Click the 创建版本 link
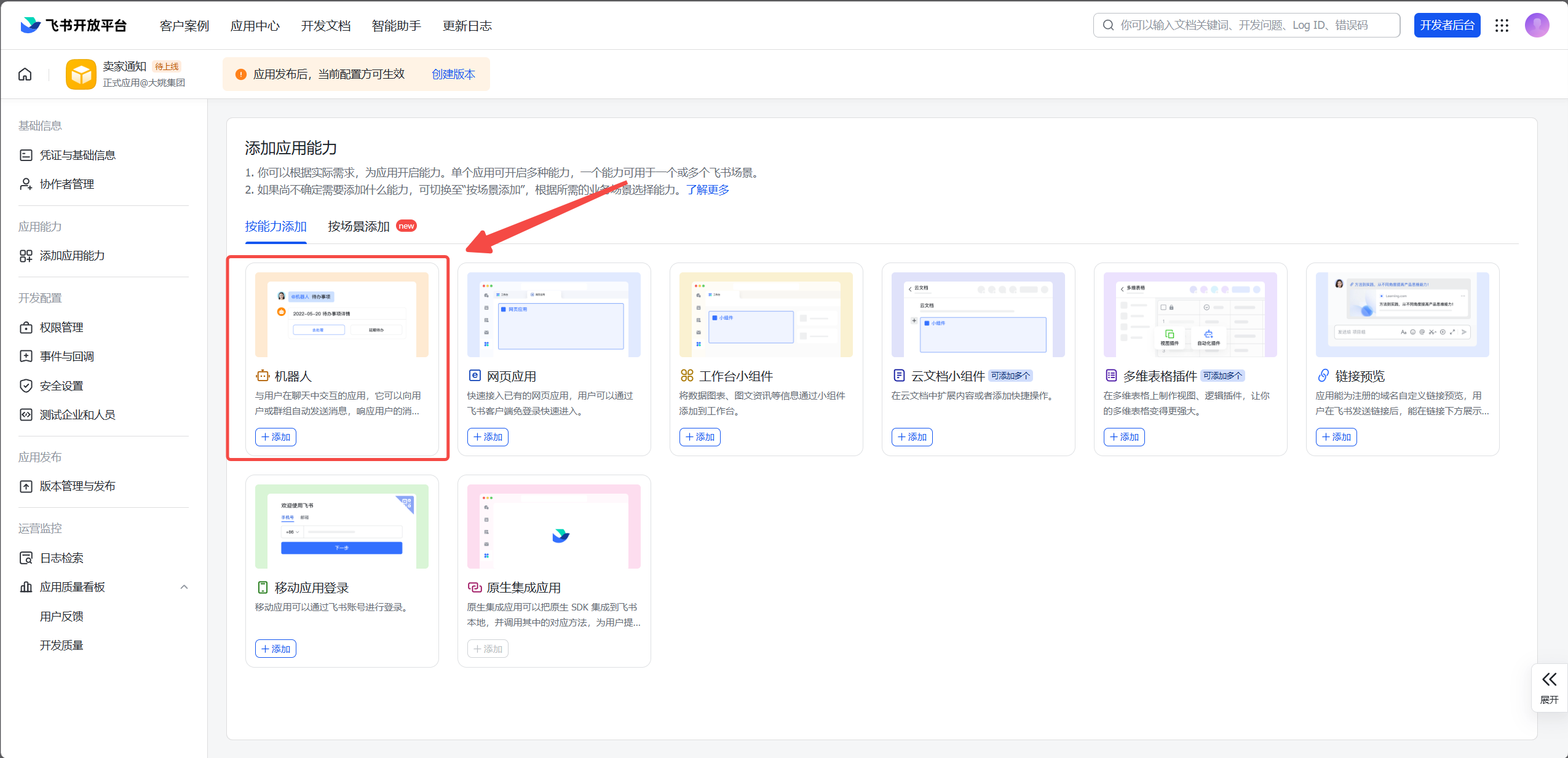1568x758 pixels. (453, 74)
